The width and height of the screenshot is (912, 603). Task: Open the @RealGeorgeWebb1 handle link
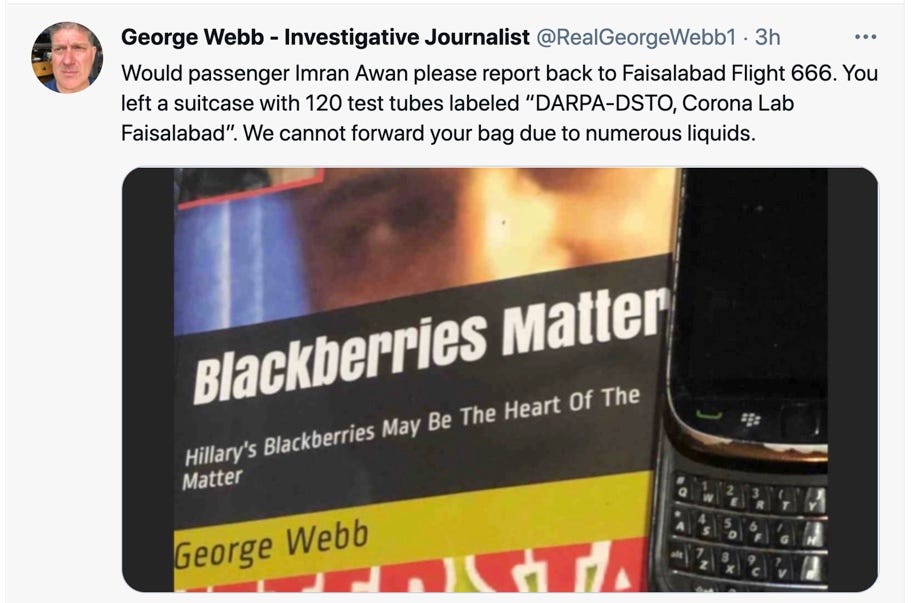click(x=636, y=37)
